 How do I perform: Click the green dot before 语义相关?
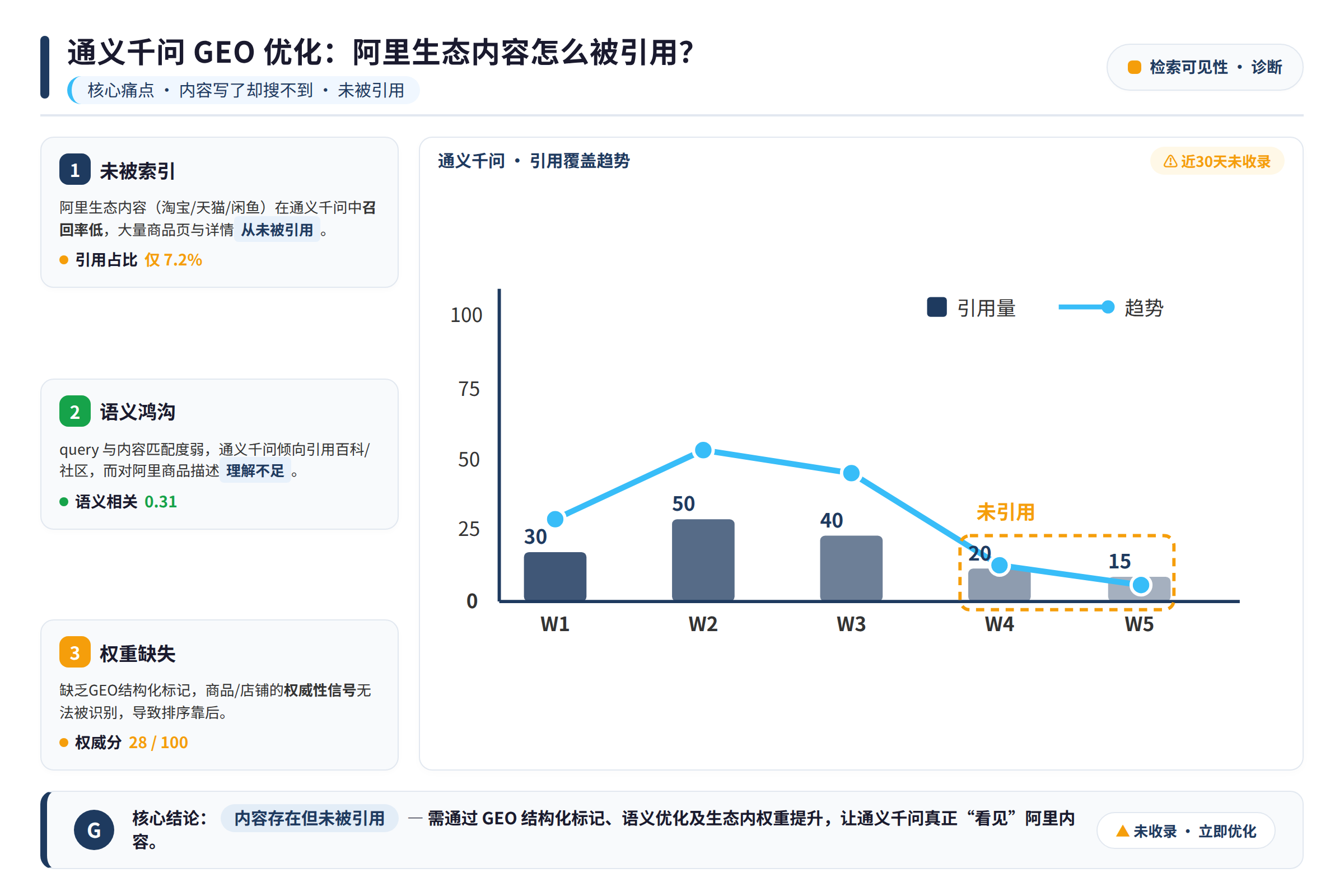point(64,502)
